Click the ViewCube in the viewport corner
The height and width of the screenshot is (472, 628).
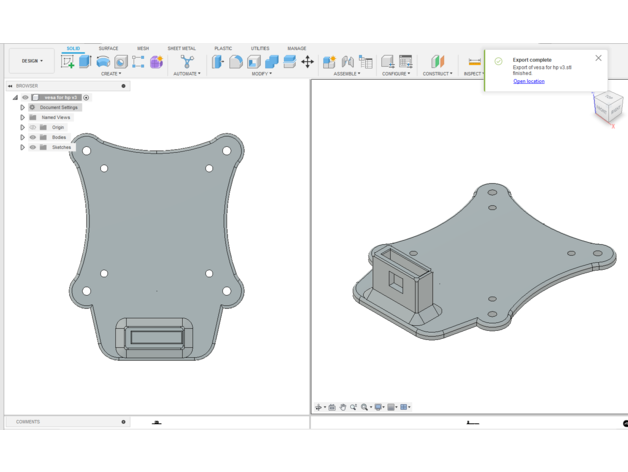coord(607,108)
